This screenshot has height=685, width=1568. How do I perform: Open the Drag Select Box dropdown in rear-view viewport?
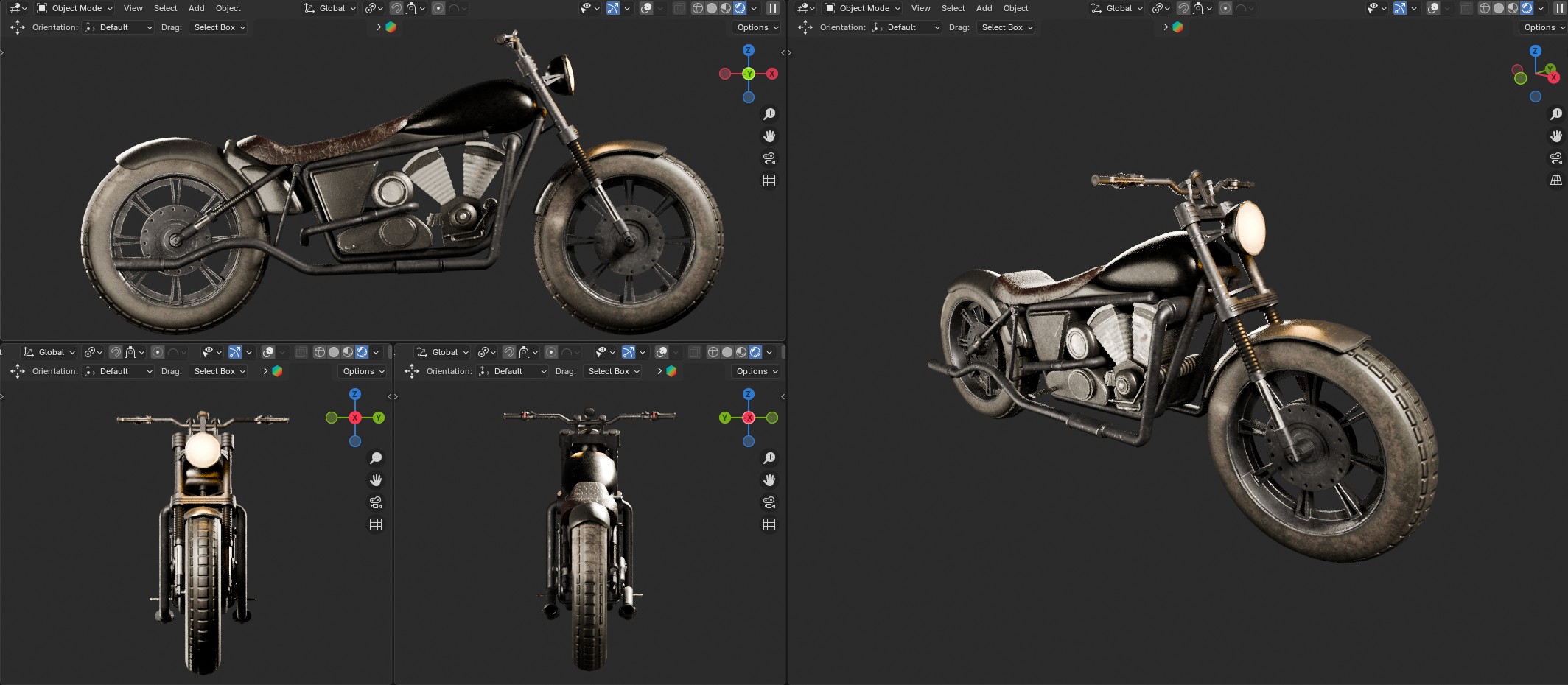click(613, 371)
